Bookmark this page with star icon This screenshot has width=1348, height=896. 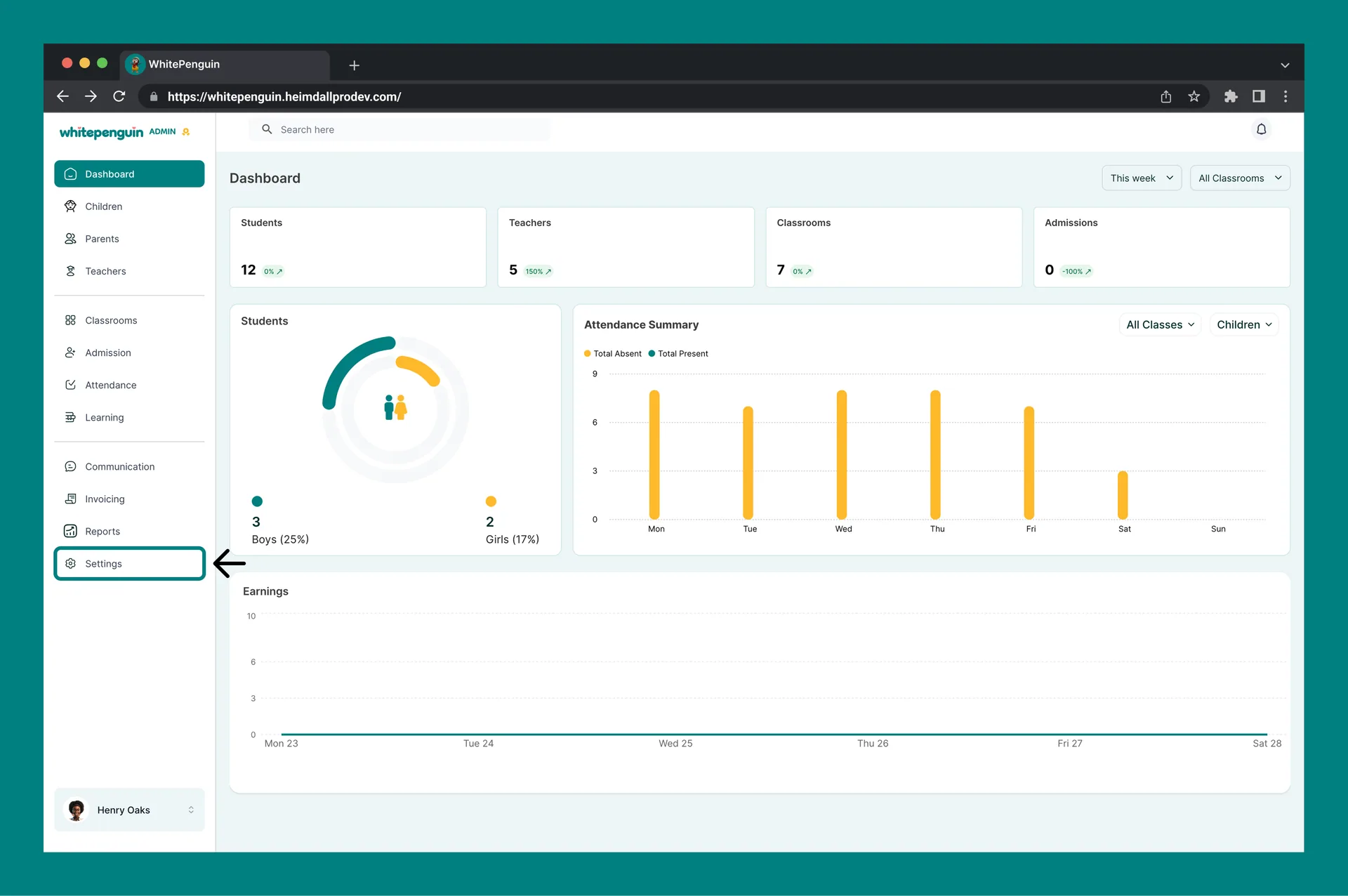point(1194,96)
